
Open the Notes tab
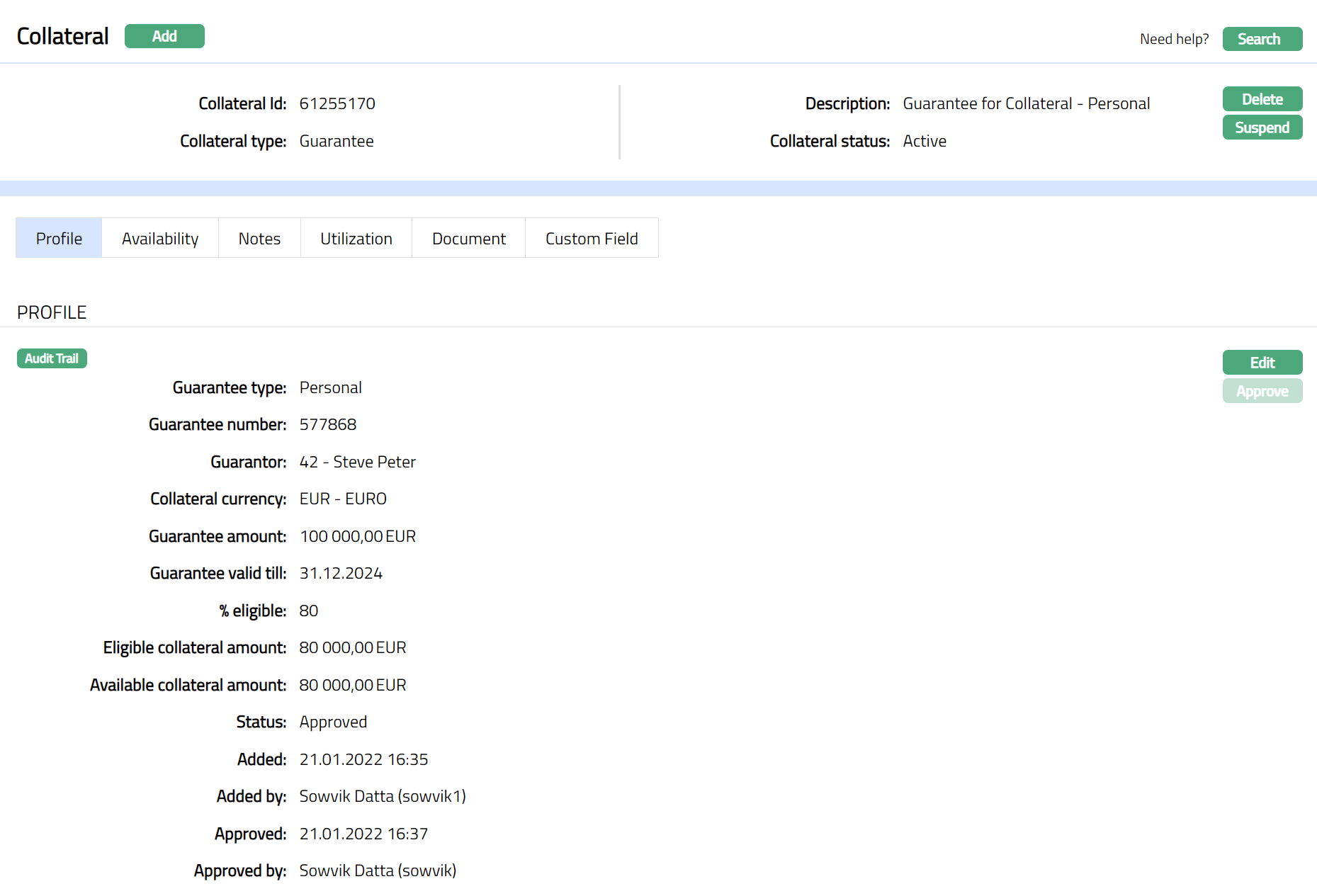tap(259, 239)
